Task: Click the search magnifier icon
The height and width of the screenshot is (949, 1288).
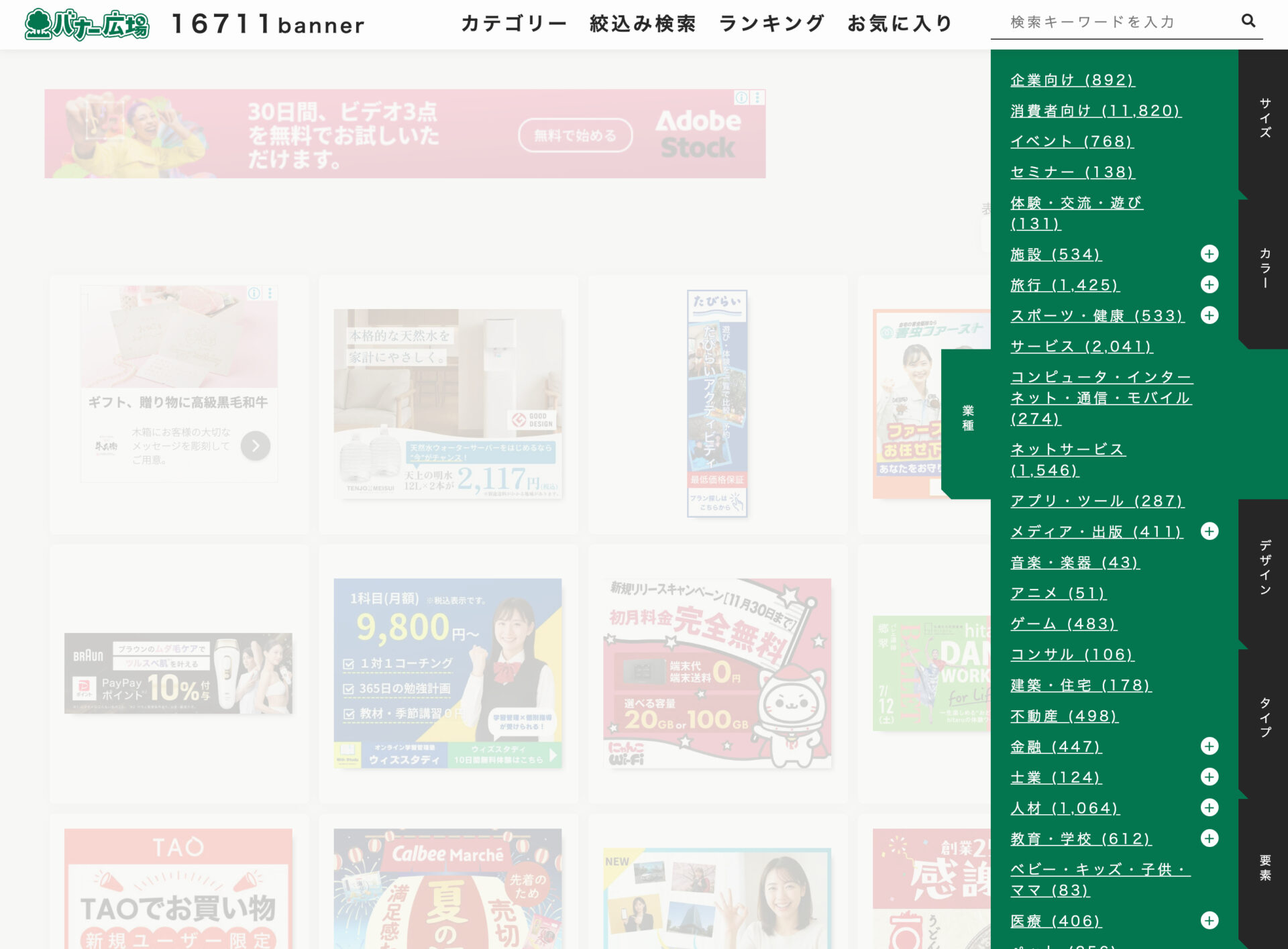Action: tap(1248, 21)
